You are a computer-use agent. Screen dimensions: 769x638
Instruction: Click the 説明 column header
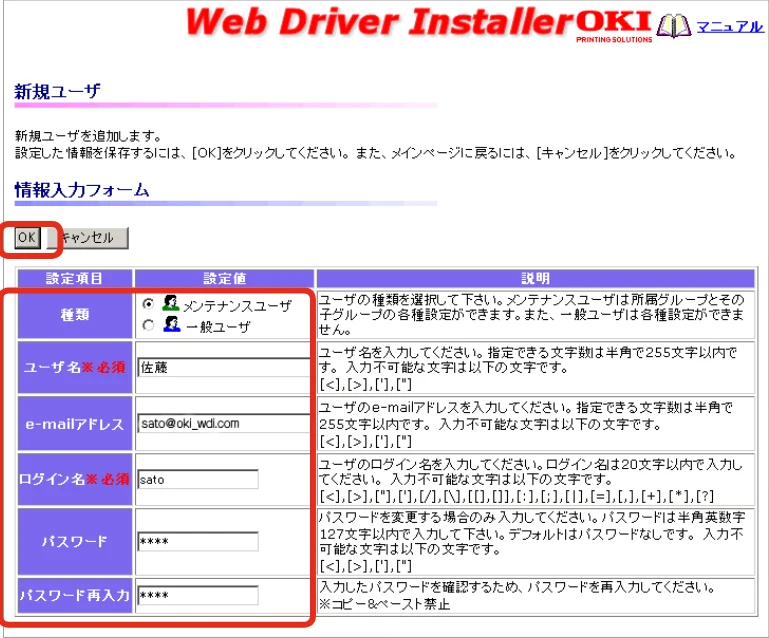point(536,279)
